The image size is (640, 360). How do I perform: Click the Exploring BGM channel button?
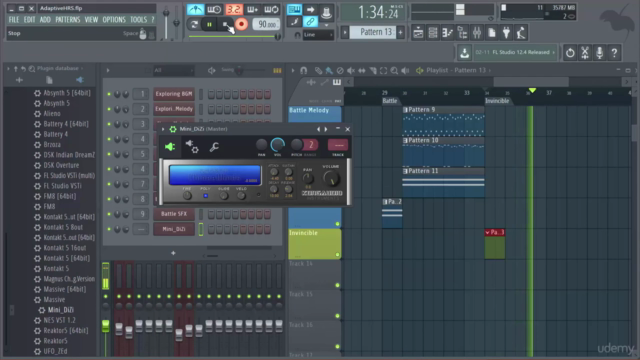coord(173,94)
